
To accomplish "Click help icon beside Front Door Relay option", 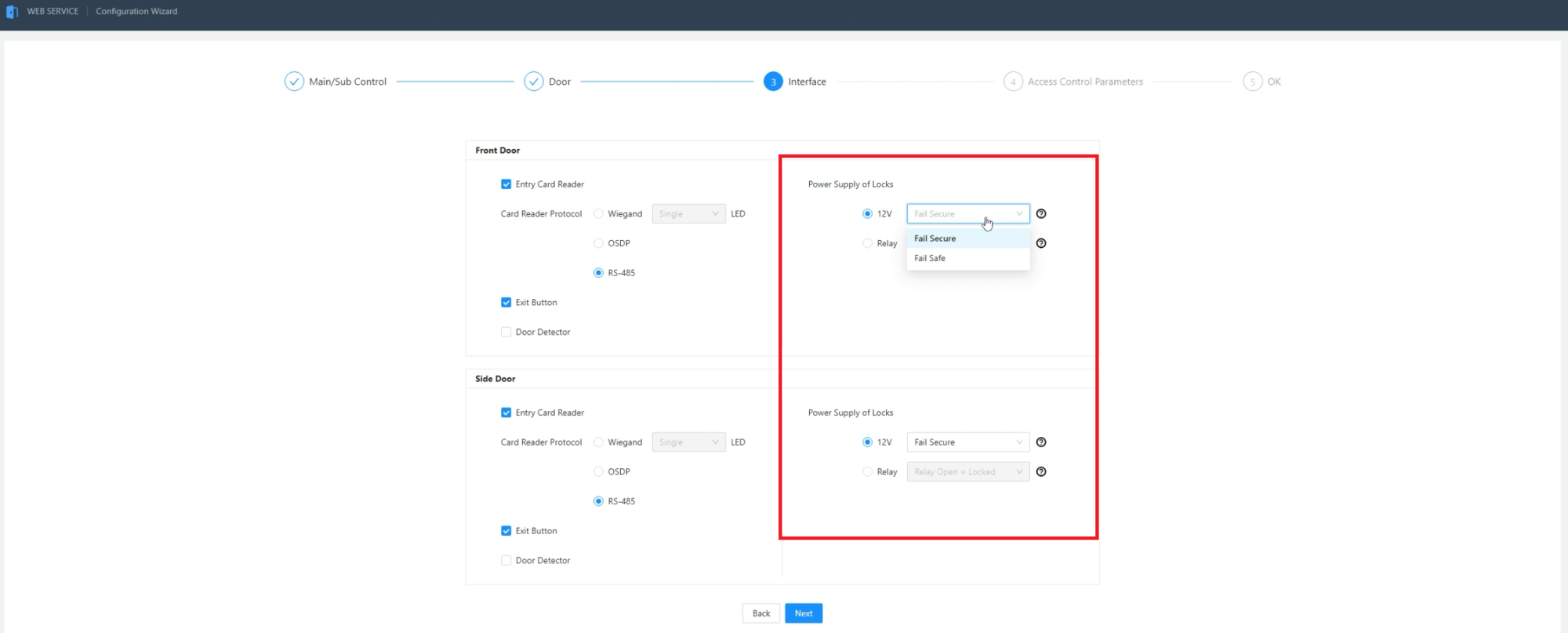I will [x=1041, y=243].
